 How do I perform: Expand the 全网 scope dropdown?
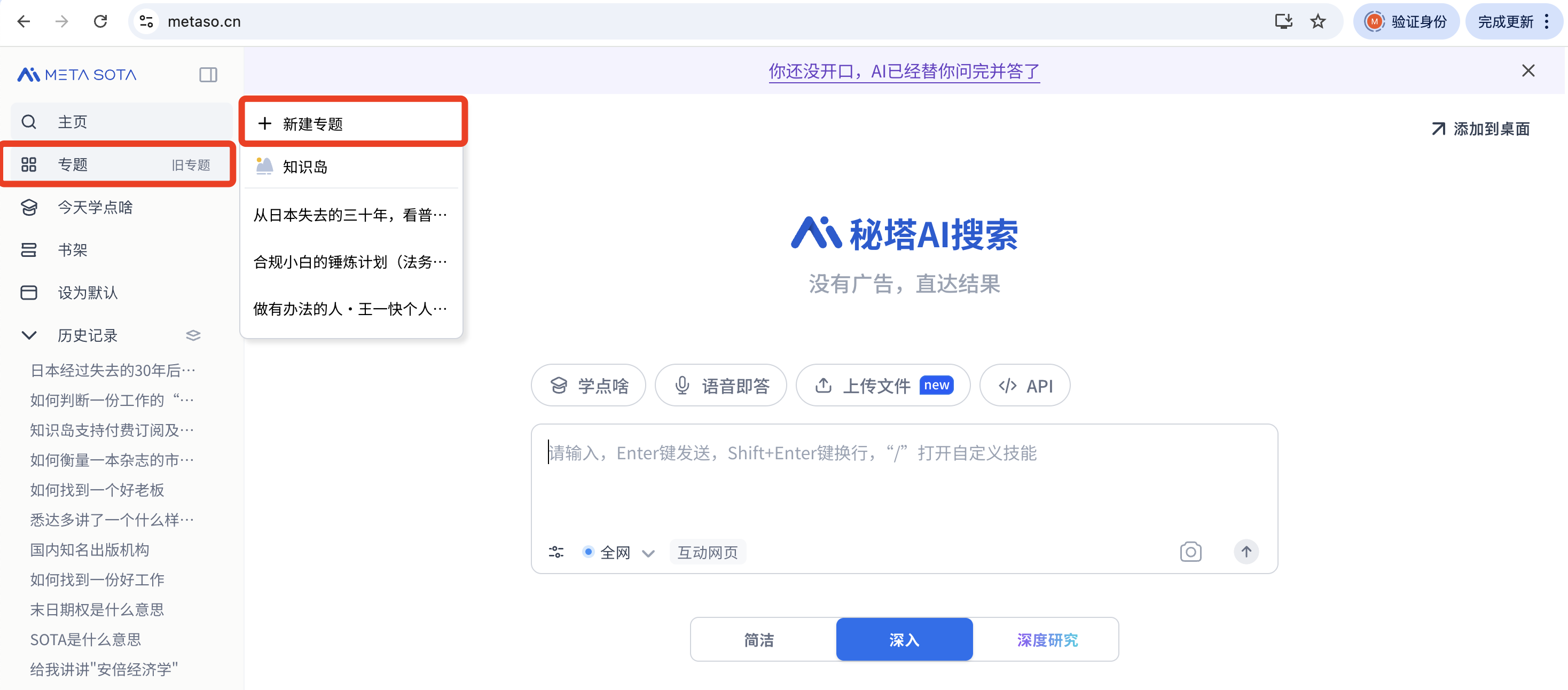coord(619,552)
